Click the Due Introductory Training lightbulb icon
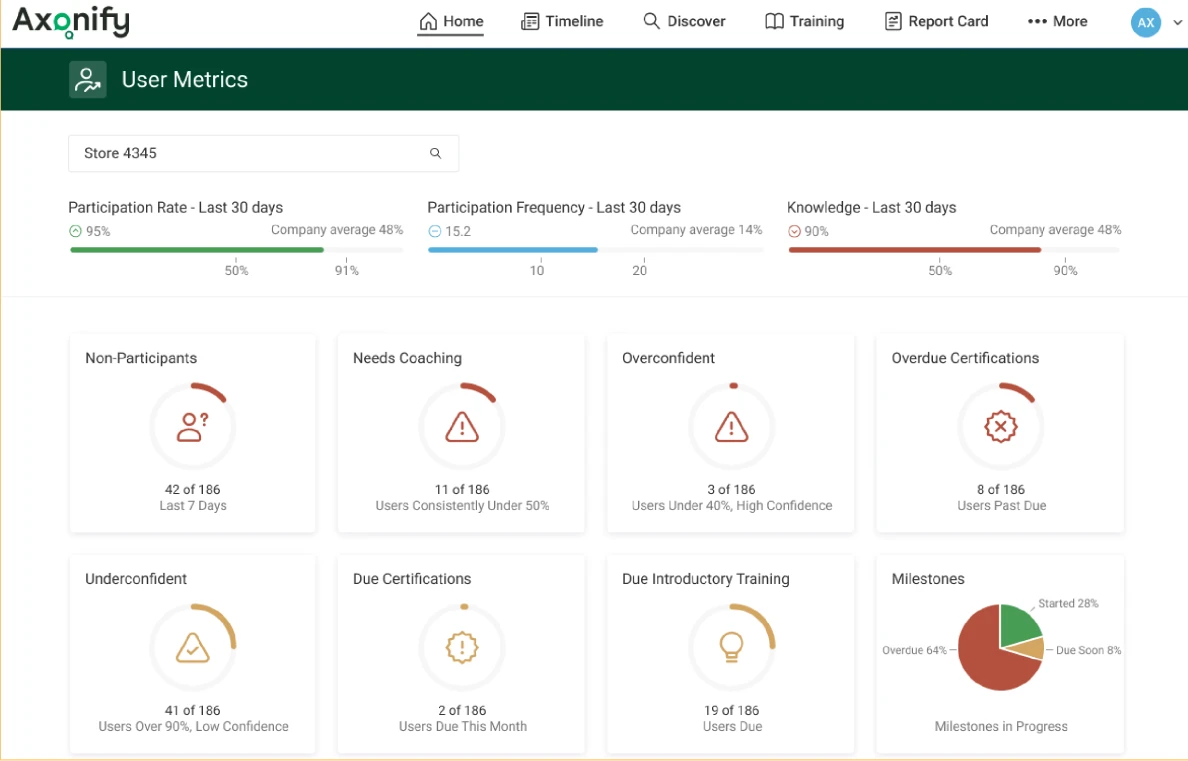The image size is (1188, 761). coord(731,647)
